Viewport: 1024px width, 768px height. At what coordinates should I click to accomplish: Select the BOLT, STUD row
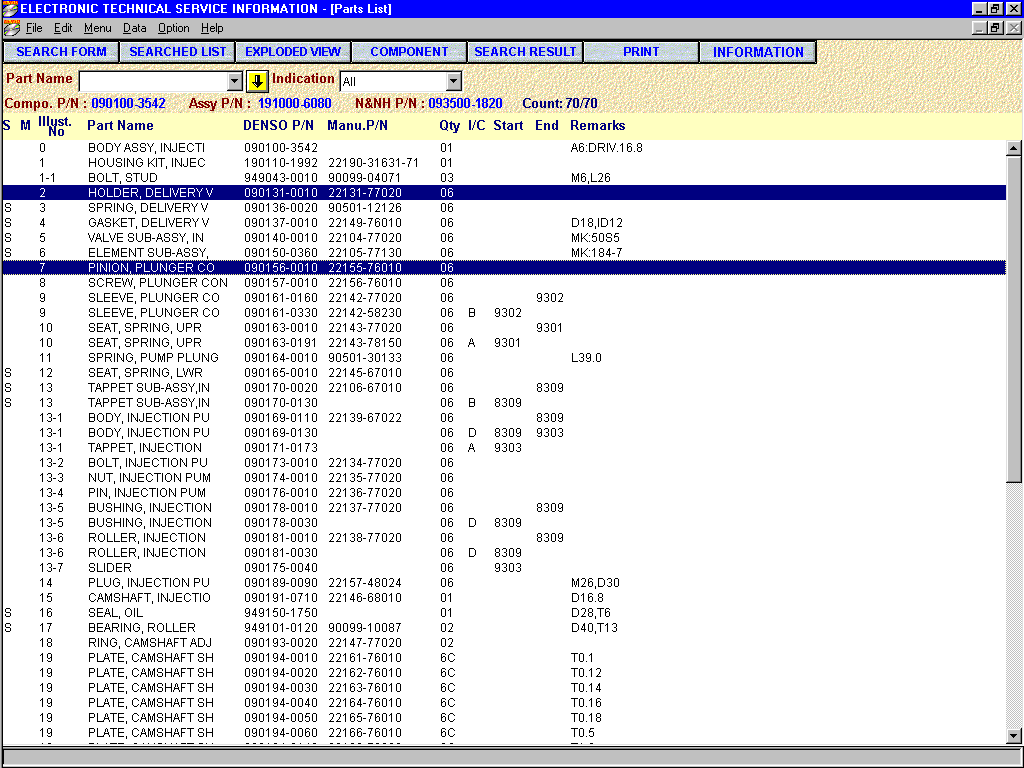504,178
